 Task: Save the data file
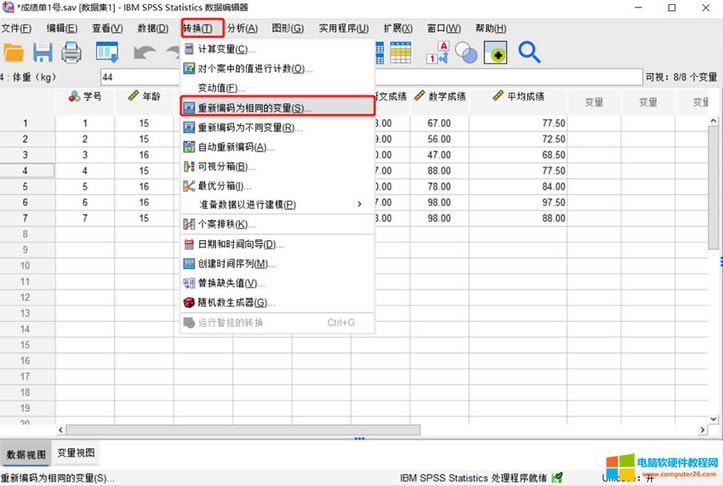42,53
